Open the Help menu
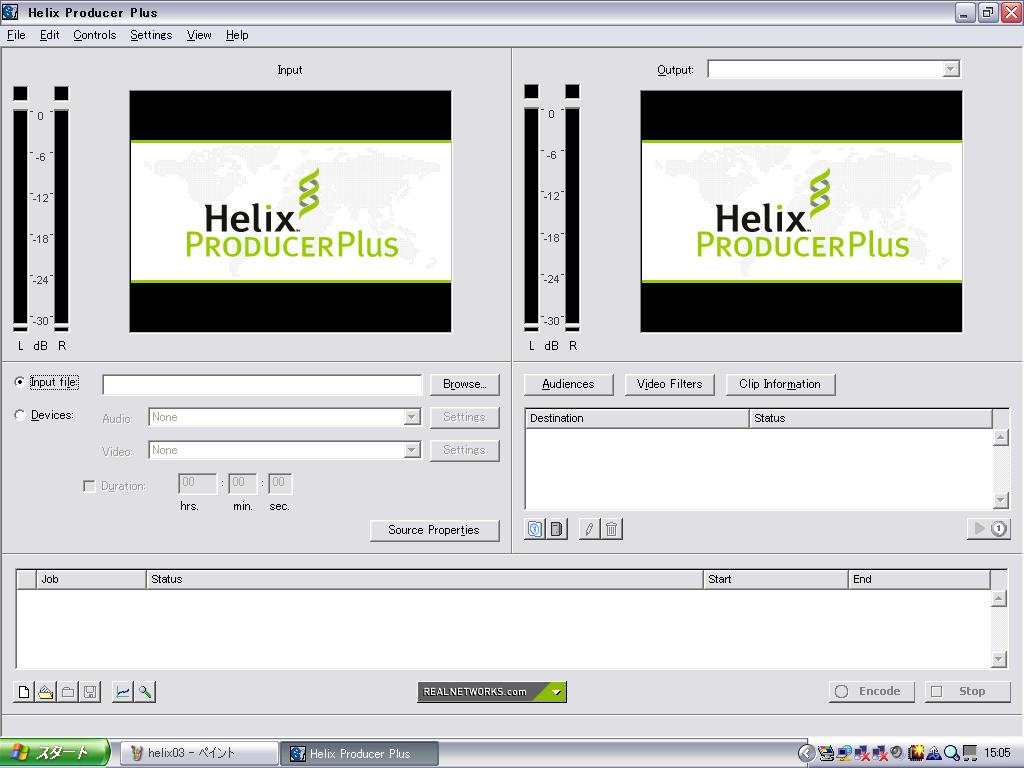1024x768 pixels. pyautogui.click(x=237, y=35)
